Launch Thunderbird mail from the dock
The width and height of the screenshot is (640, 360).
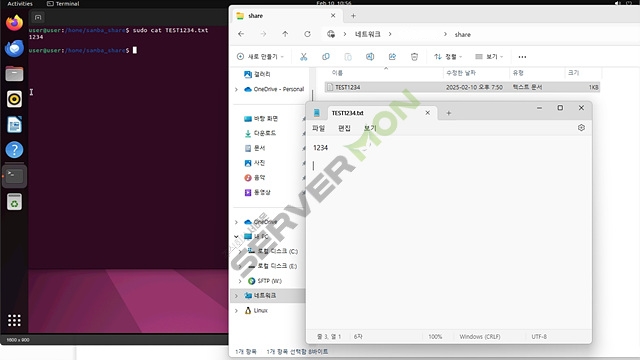(14, 49)
